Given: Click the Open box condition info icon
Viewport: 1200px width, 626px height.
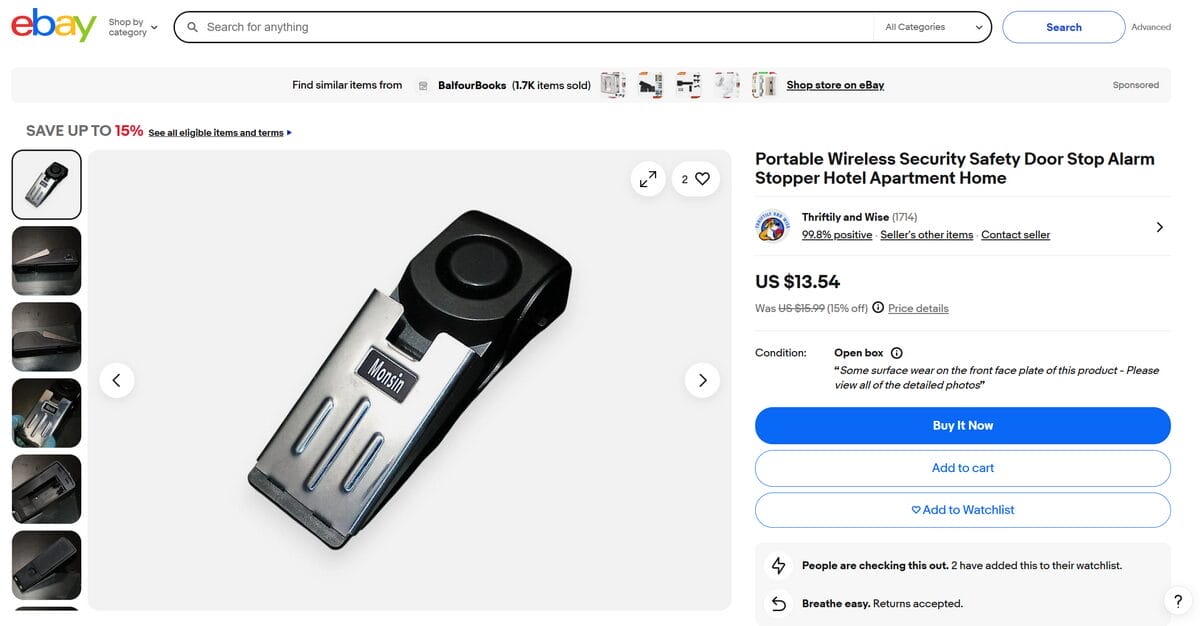Looking at the screenshot, I should [896, 352].
